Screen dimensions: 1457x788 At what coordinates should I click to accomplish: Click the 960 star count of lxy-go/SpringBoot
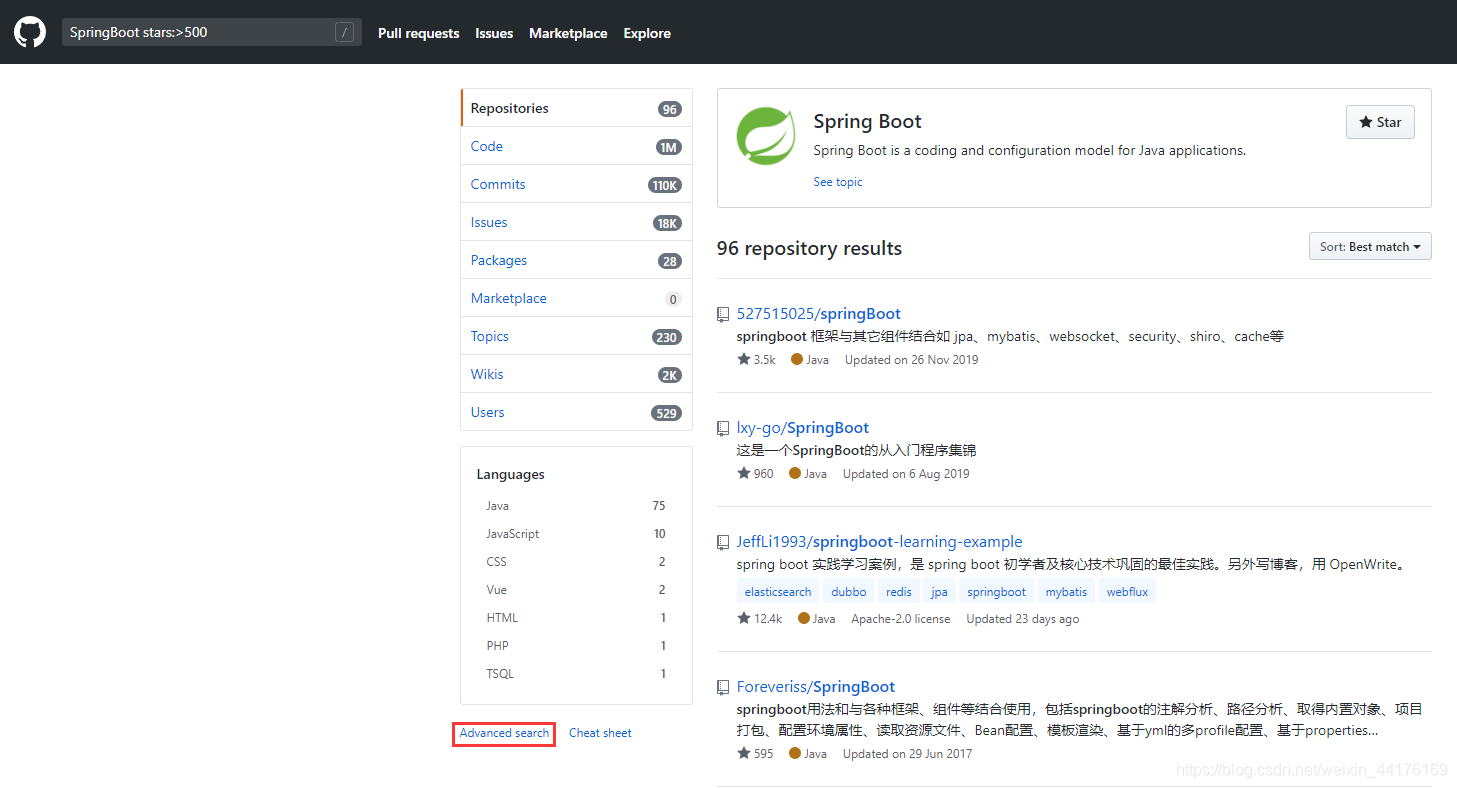click(756, 474)
